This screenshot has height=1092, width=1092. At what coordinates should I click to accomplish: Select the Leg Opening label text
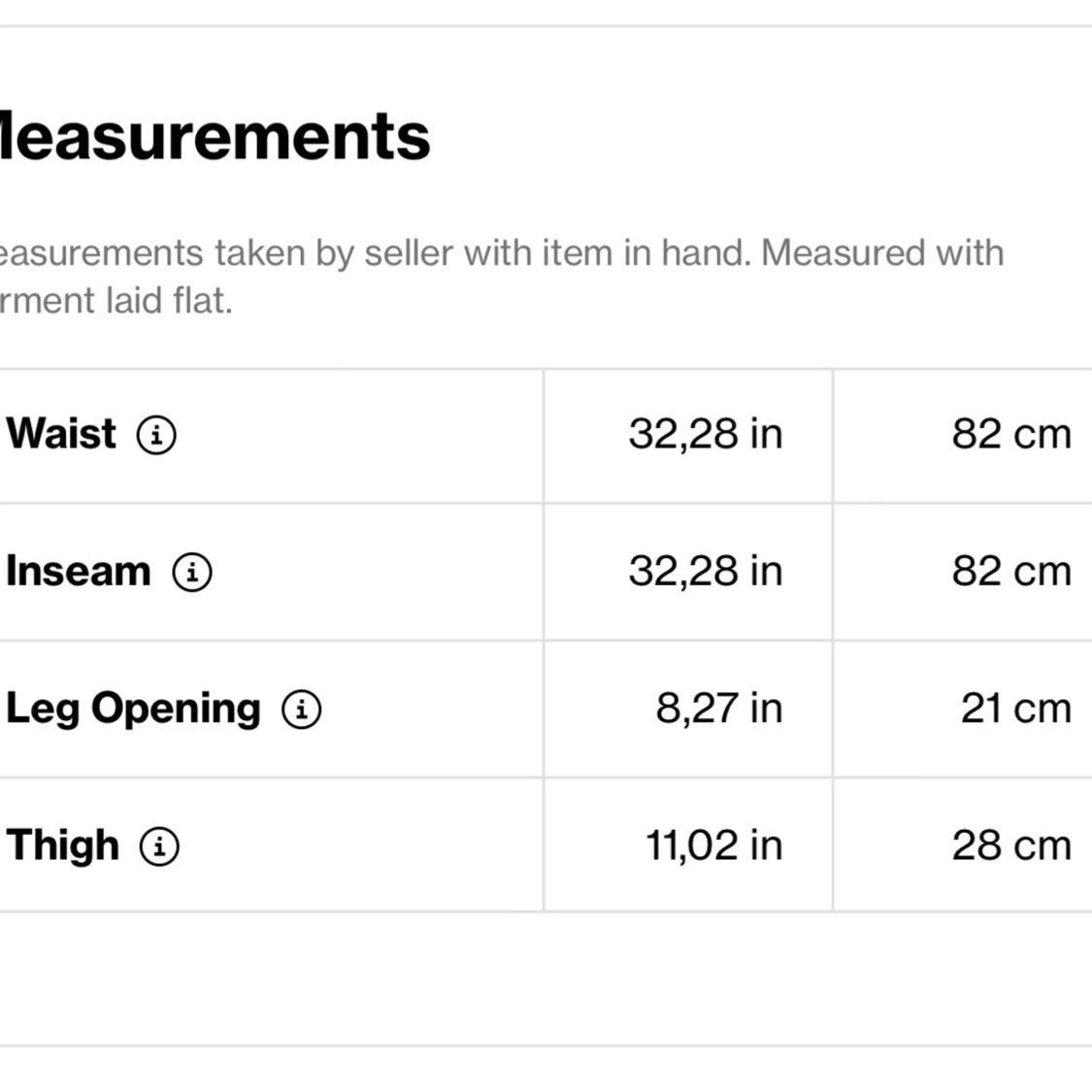coord(133,710)
